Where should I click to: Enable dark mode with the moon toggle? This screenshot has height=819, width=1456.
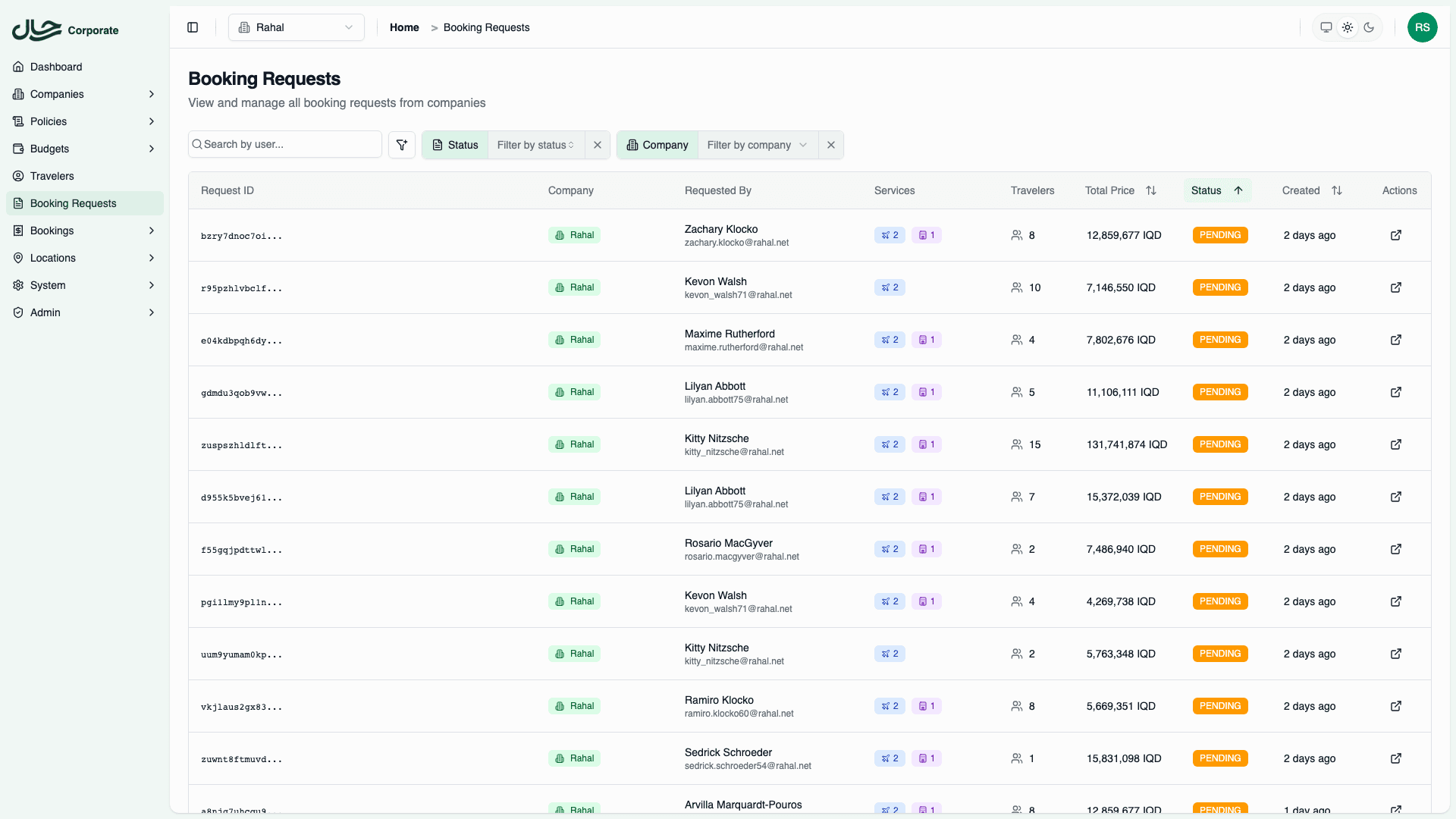tap(1369, 27)
